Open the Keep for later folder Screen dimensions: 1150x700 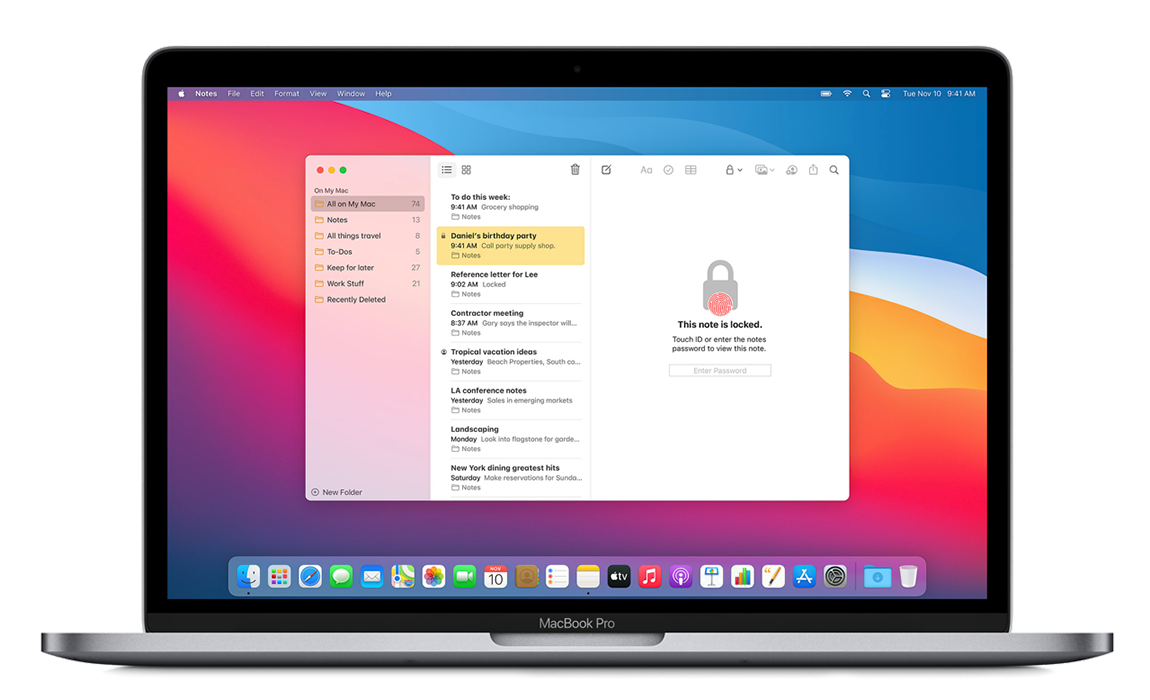pyautogui.click(x=367, y=268)
